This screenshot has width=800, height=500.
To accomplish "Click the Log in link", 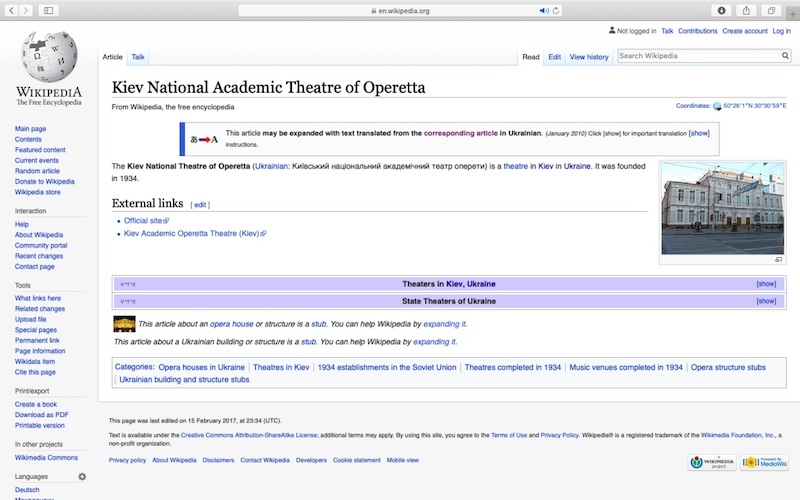I will (781, 31).
